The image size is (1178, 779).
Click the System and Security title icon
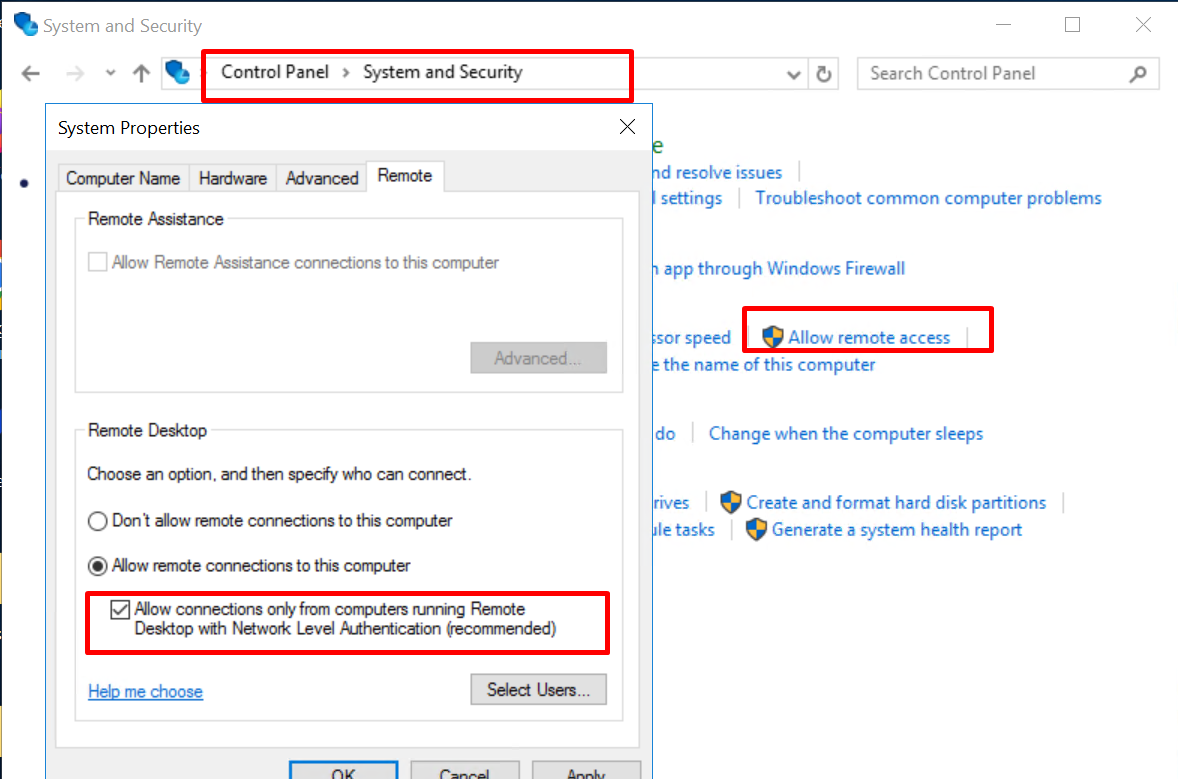point(26,25)
